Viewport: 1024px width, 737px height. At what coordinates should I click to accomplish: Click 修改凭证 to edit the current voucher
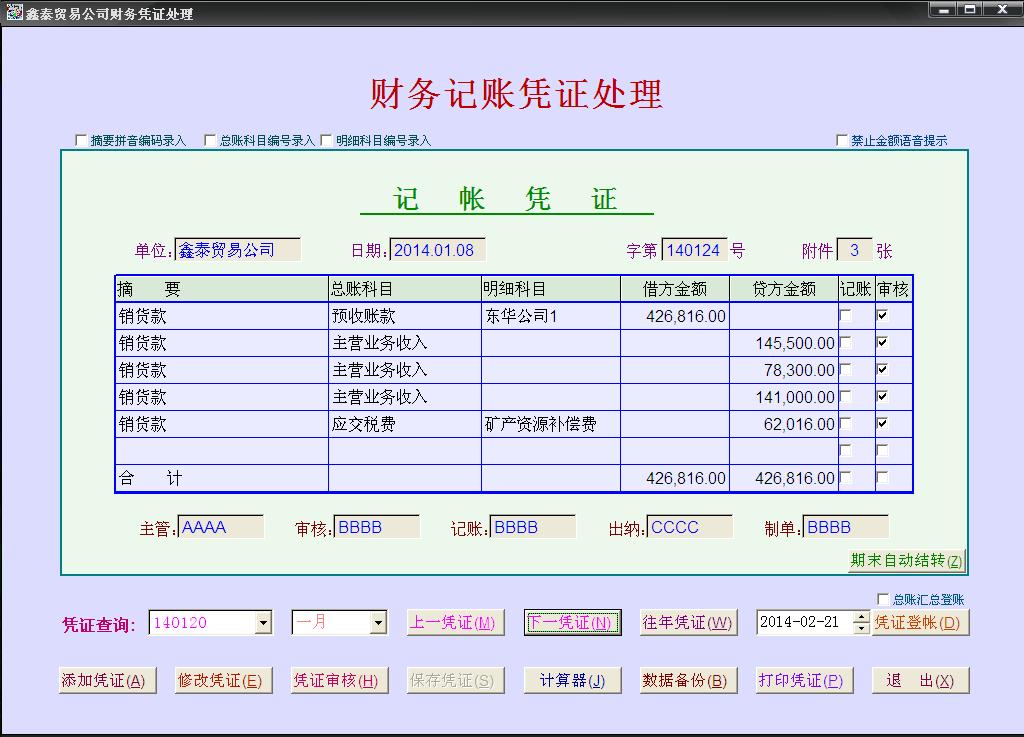tap(222, 678)
